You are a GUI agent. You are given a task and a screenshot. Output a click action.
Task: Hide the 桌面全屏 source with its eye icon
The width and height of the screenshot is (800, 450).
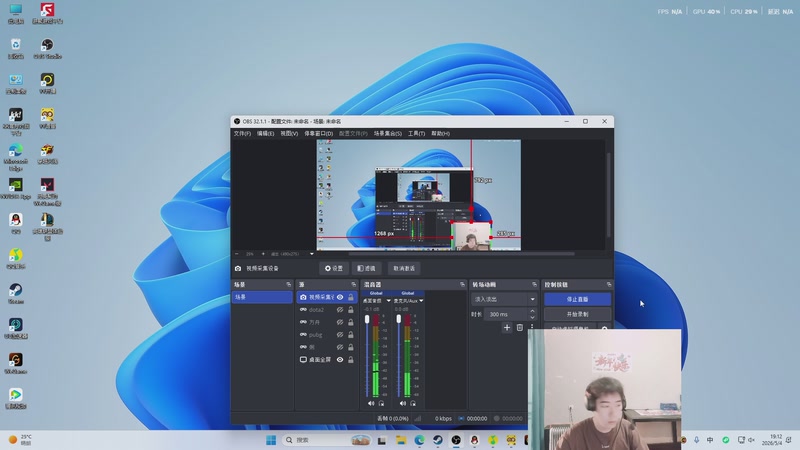click(x=340, y=360)
